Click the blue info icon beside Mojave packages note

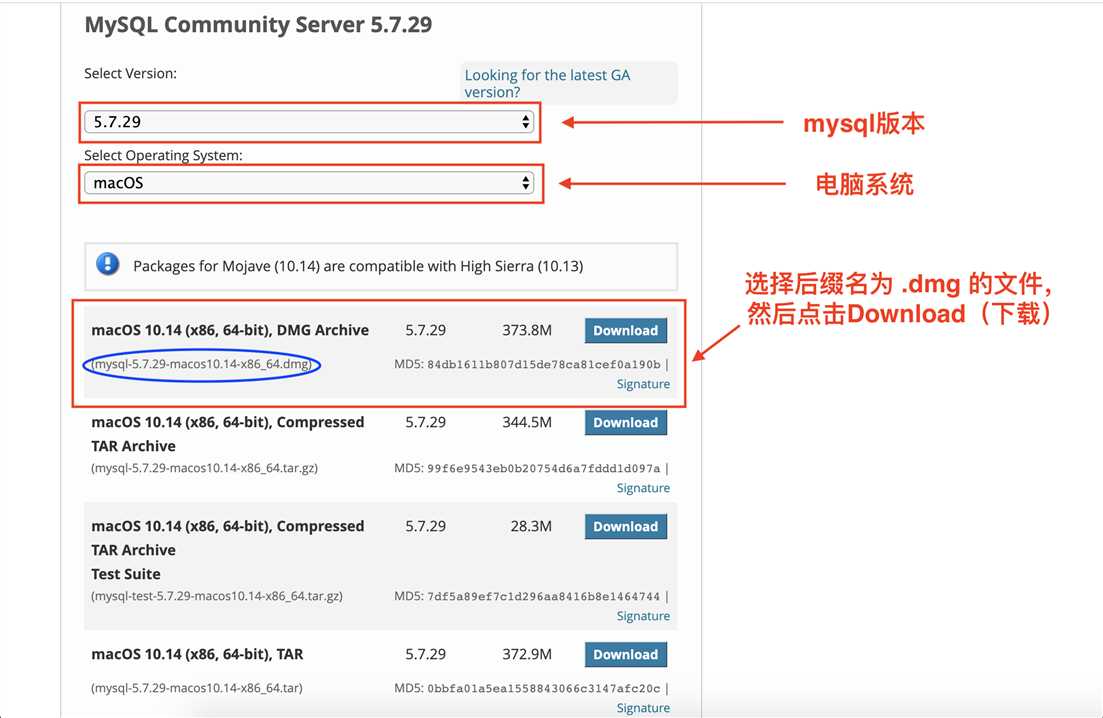(108, 264)
